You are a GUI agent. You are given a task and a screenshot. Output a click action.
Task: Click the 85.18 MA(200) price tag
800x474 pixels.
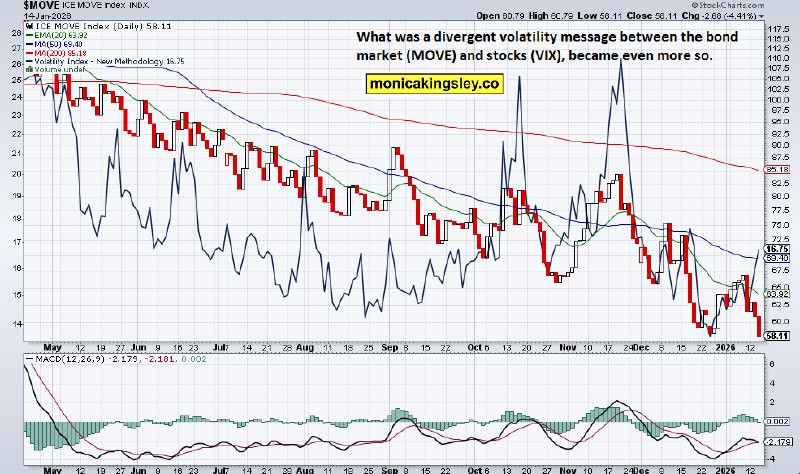pos(778,169)
